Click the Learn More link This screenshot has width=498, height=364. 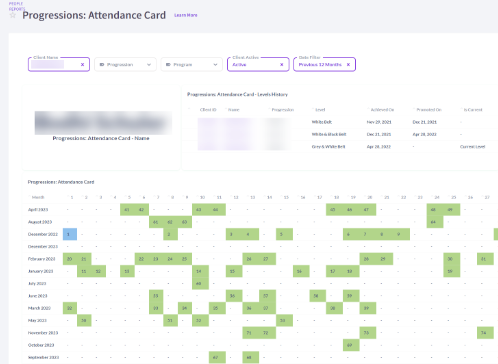point(186,15)
